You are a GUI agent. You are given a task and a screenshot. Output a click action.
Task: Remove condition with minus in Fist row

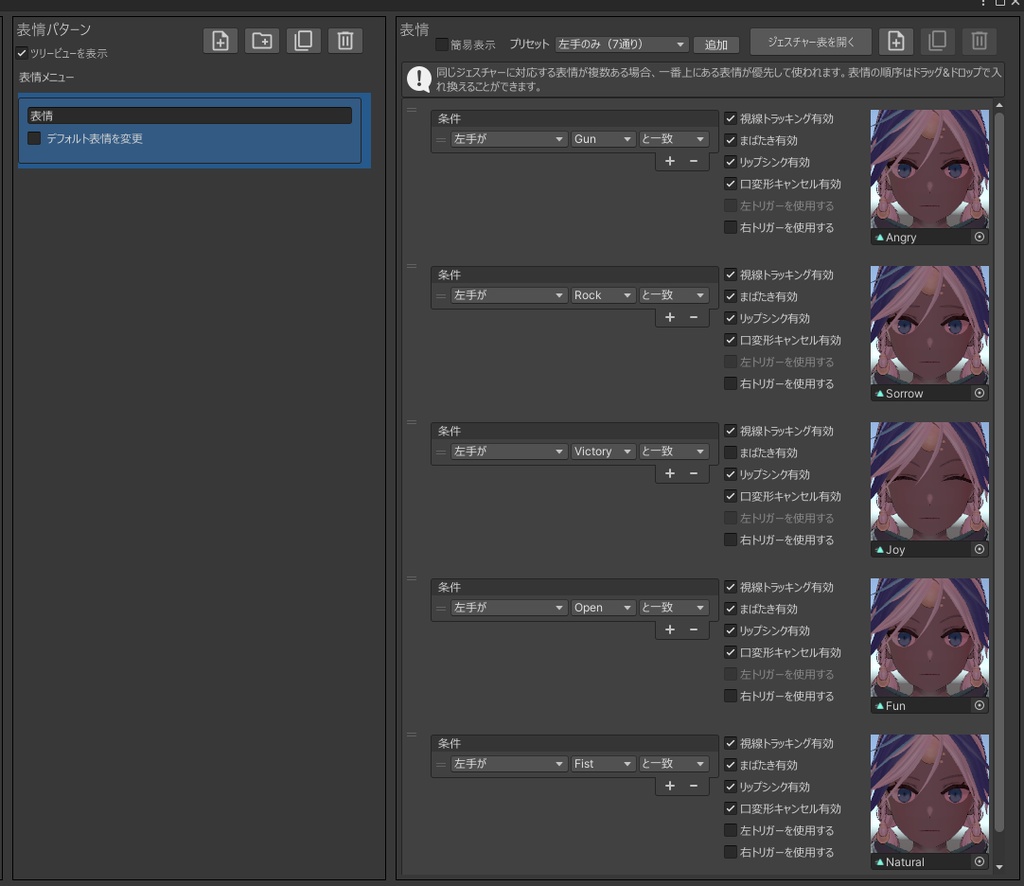[x=694, y=785]
